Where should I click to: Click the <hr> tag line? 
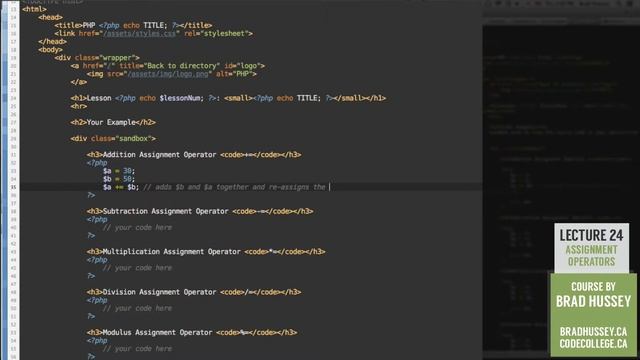click(x=78, y=106)
